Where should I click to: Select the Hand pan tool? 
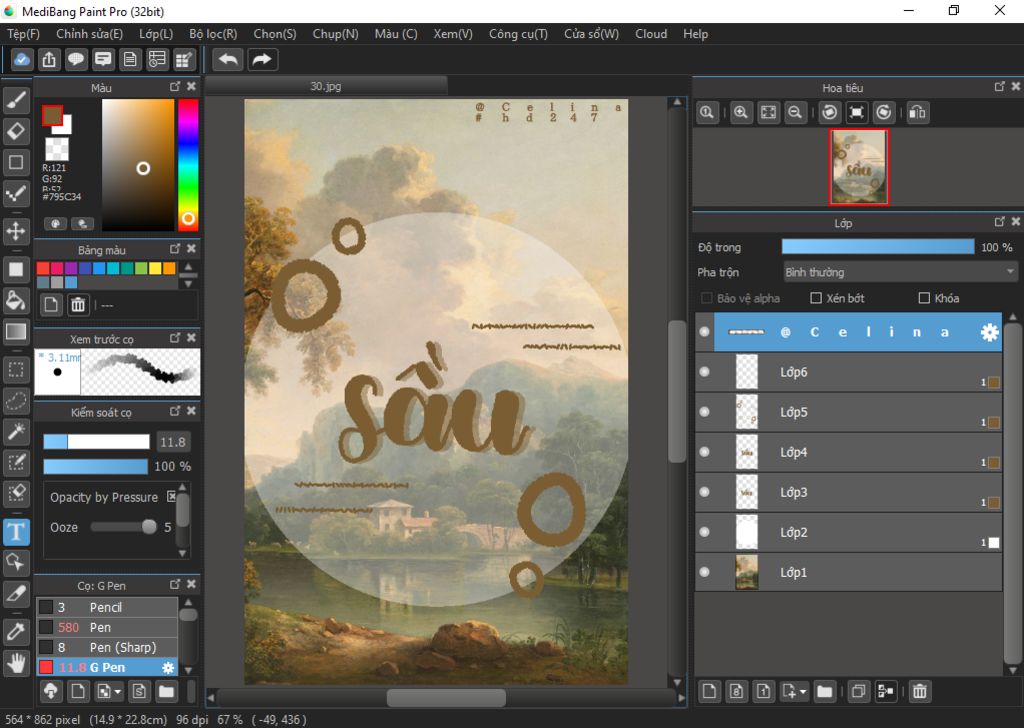(x=16, y=662)
